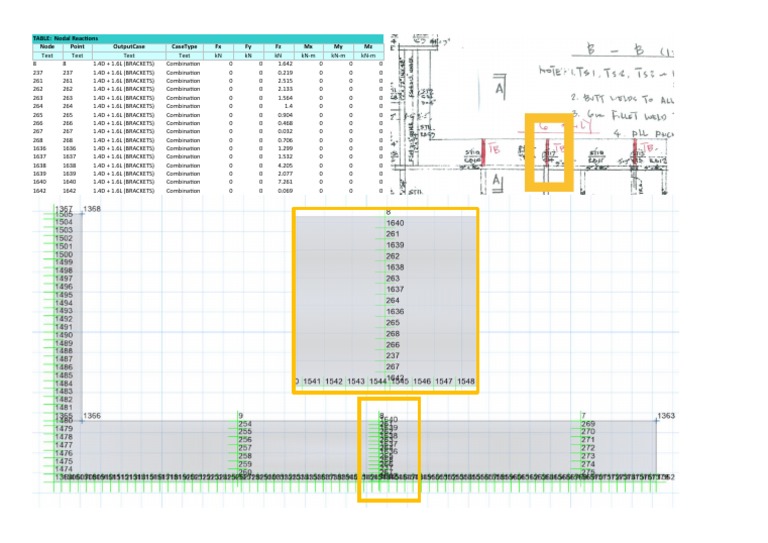The width and height of the screenshot is (768, 543).
Task: Select node 254 label below node 9
Action: click(x=245, y=424)
